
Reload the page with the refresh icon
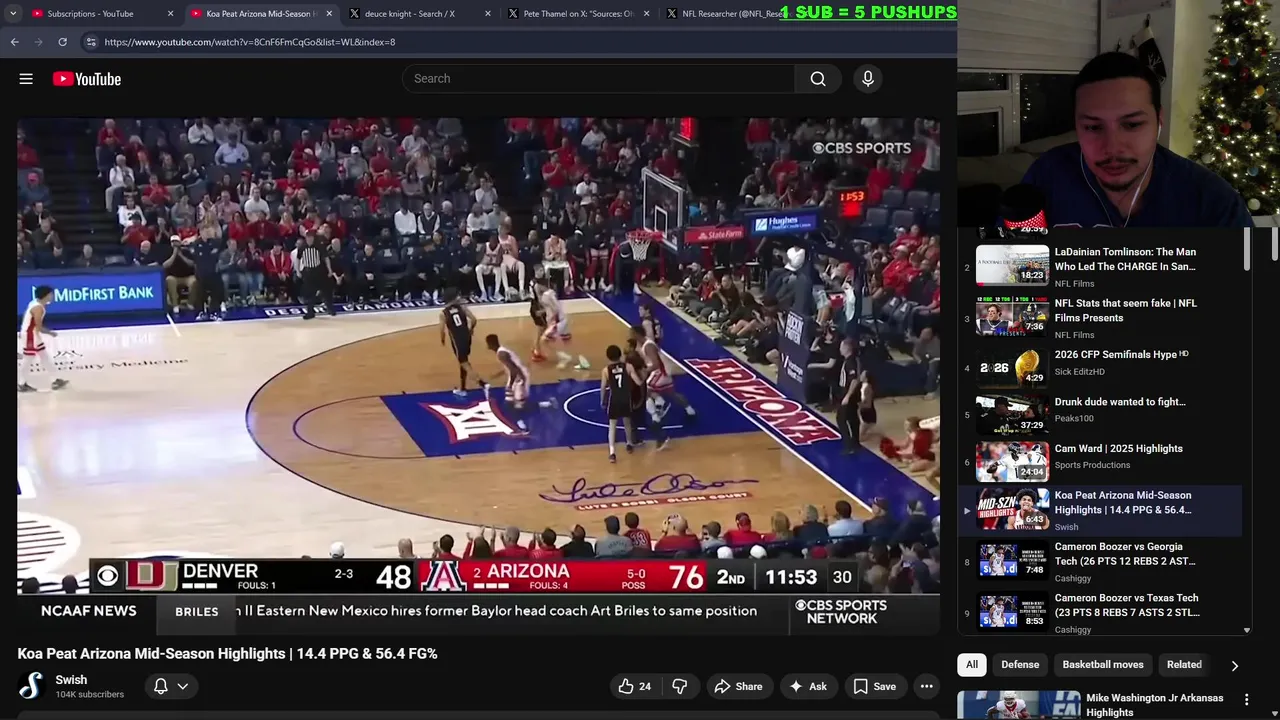point(62,42)
